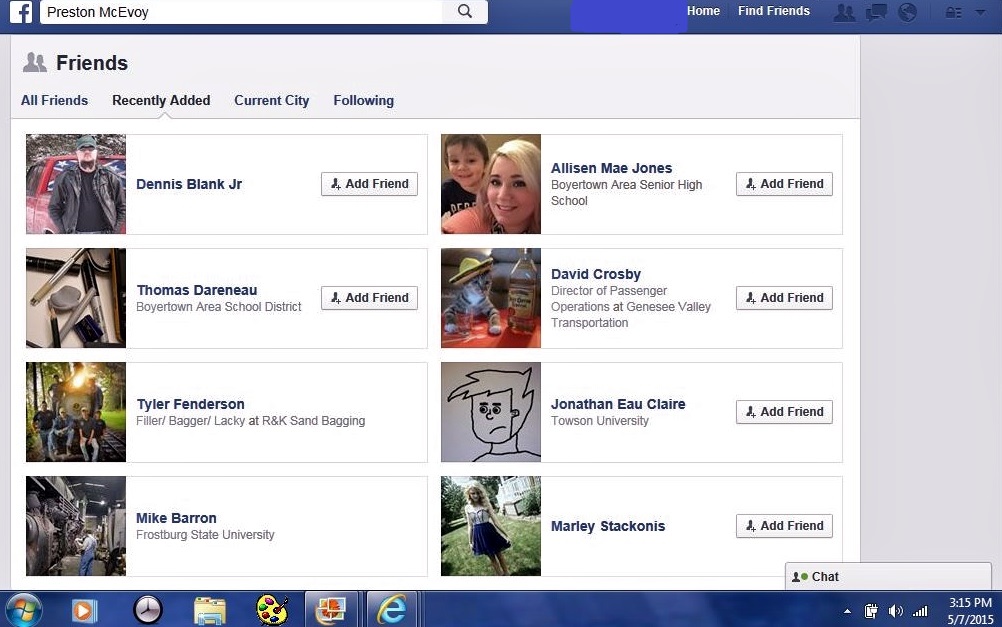Click Thomas Dareneau's profile photo
Image resolution: width=1002 pixels, height=627 pixels.
[x=76, y=298]
